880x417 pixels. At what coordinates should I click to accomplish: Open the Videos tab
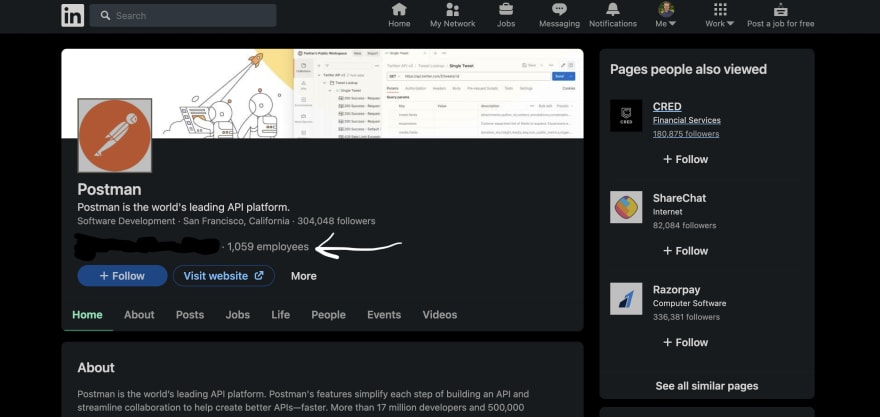tap(439, 315)
